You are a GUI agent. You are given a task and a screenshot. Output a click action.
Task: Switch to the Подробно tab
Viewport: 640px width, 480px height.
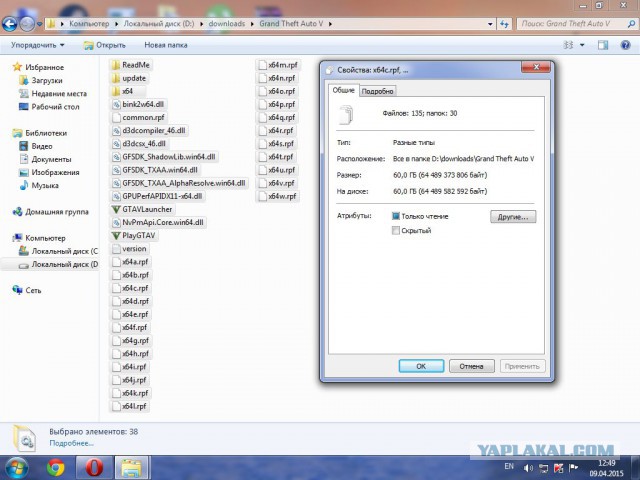378,91
